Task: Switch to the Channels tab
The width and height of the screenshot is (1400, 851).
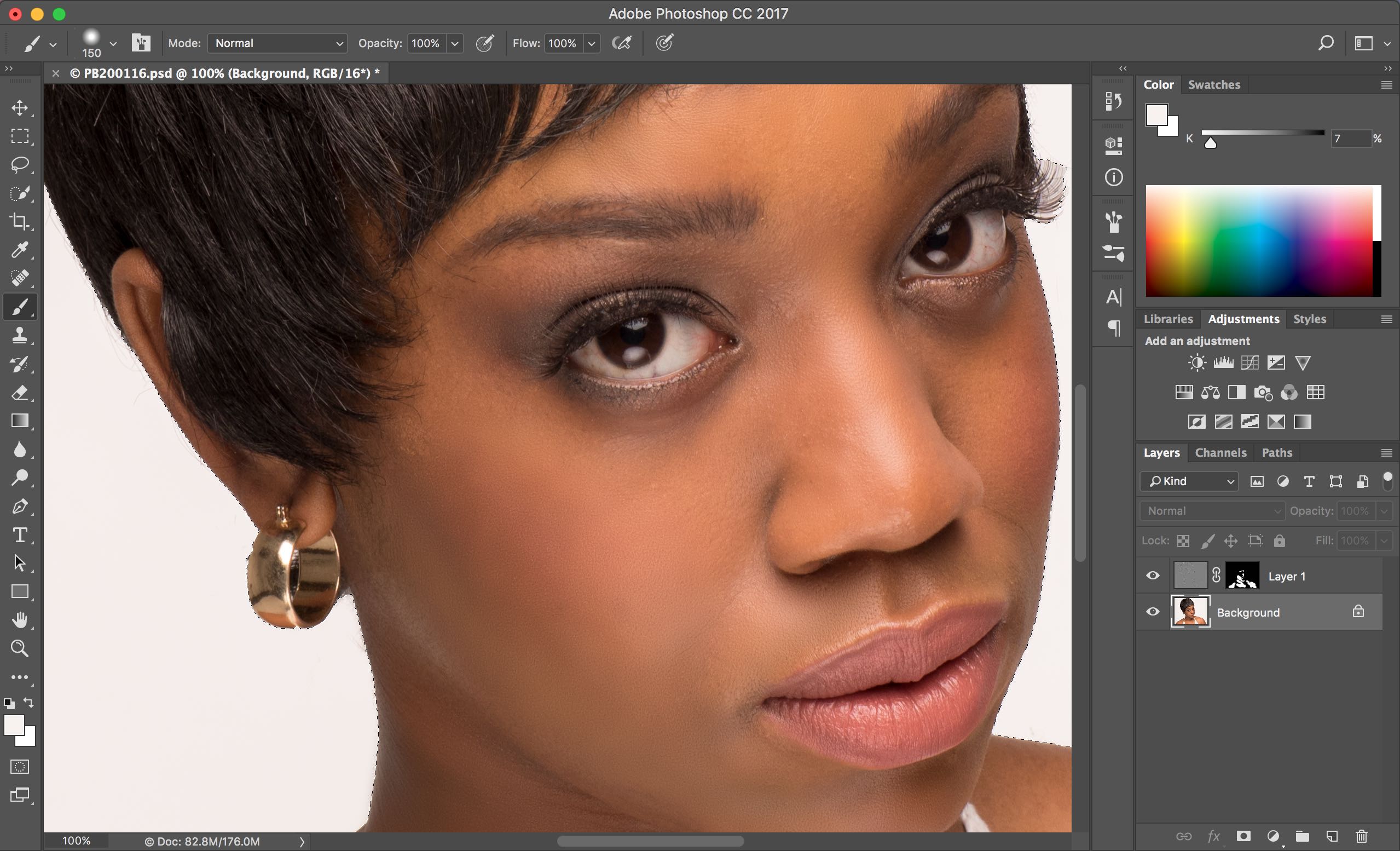Action: pos(1220,452)
